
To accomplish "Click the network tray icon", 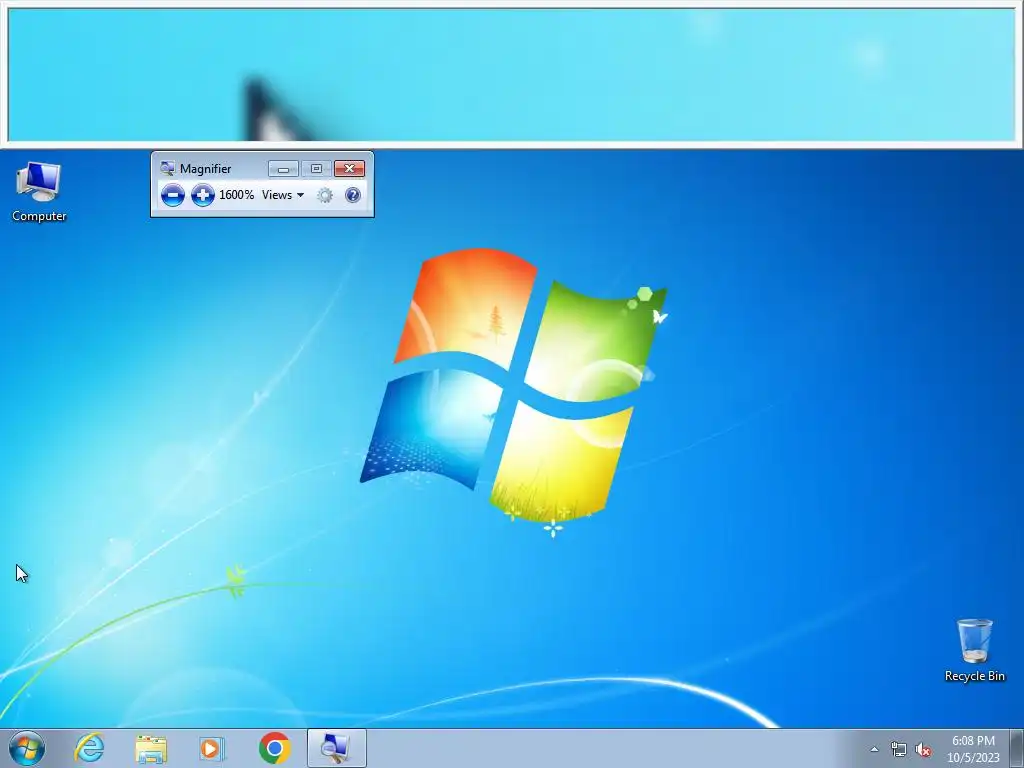I will [x=899, y=750].
